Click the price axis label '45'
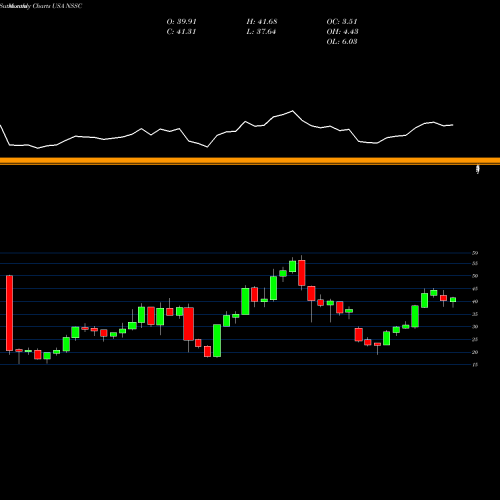 tap(475, 289)
